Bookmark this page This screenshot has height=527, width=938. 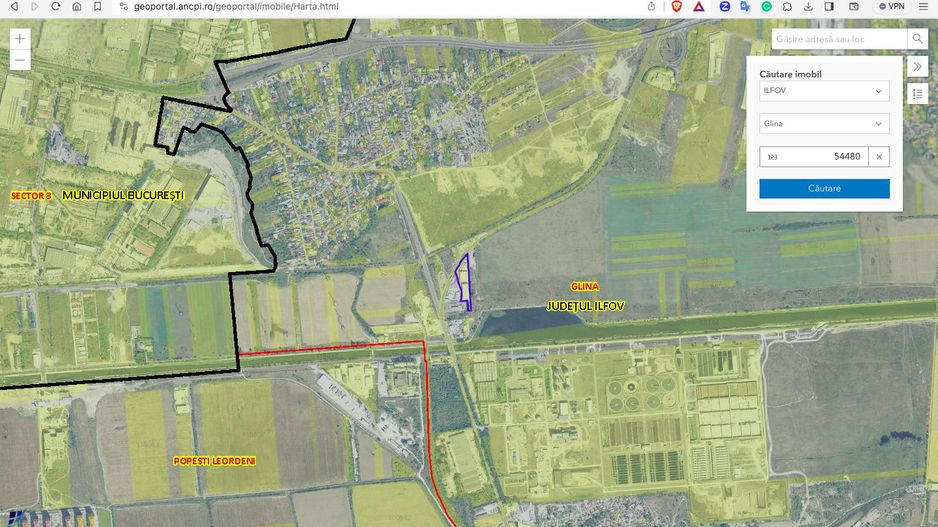coord(98,7)
